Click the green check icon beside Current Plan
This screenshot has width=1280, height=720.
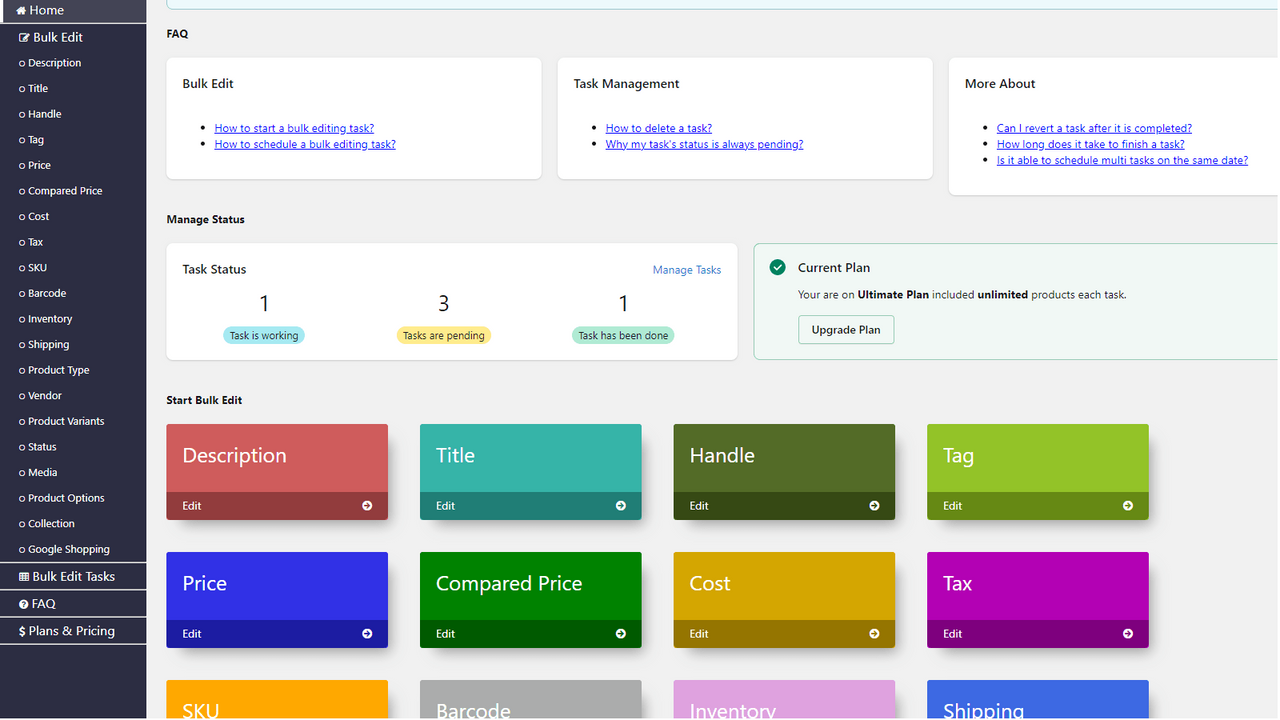777,267
